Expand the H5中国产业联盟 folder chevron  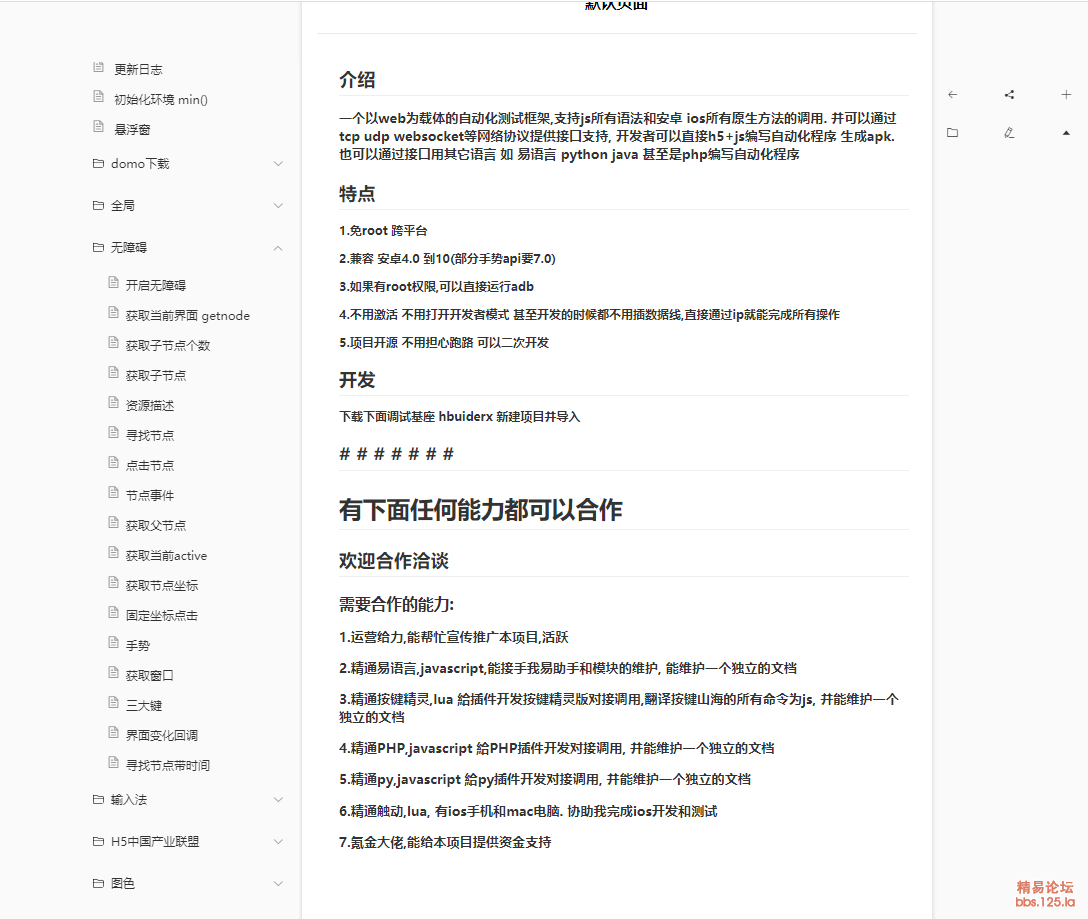tap(278, 842)
